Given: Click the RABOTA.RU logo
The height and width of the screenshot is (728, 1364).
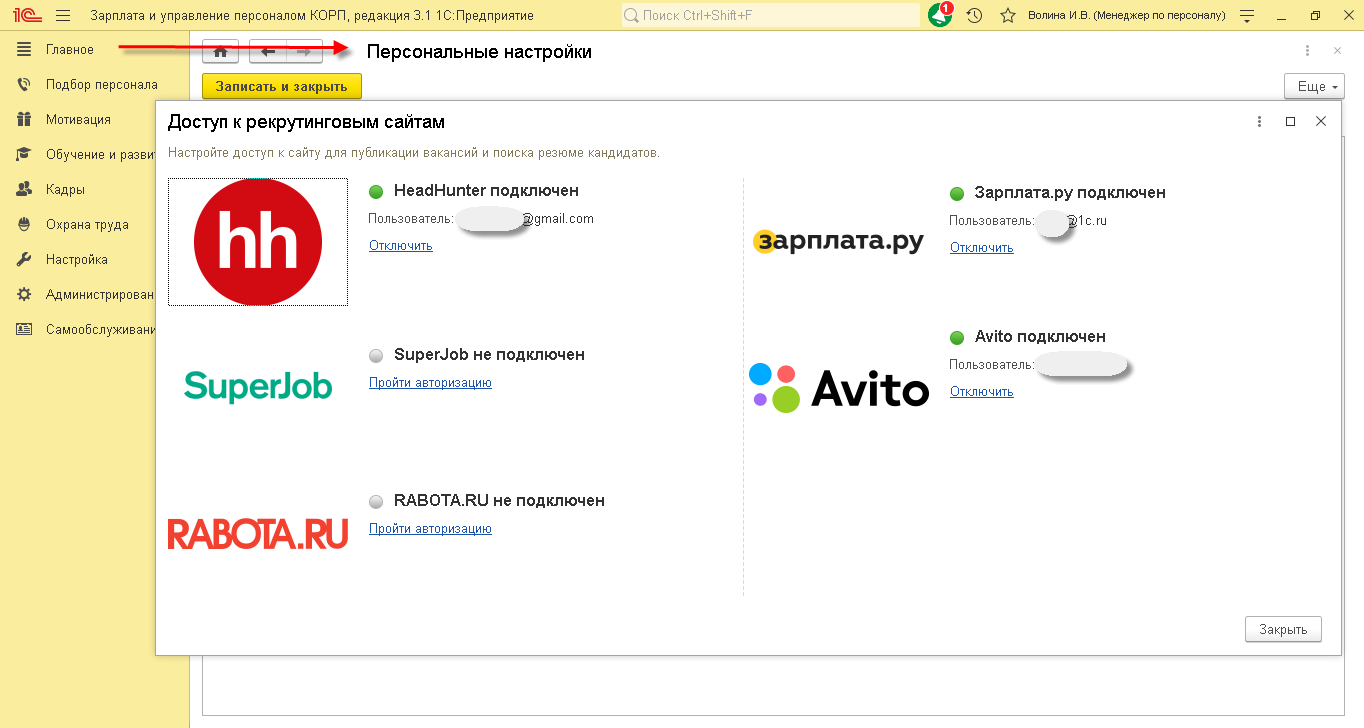Looking at the screenshot, I should click(x=258, y=533).
